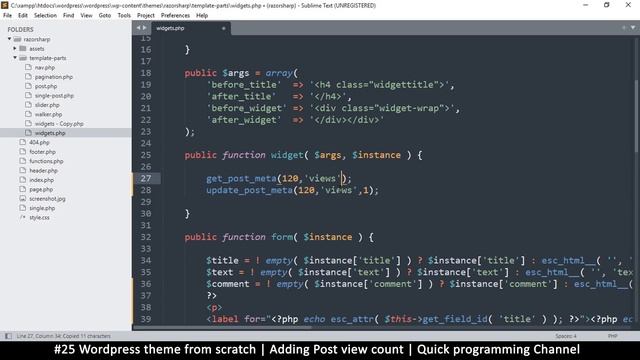
Task: Open the Preferences menu
Action: click(176, 16)
